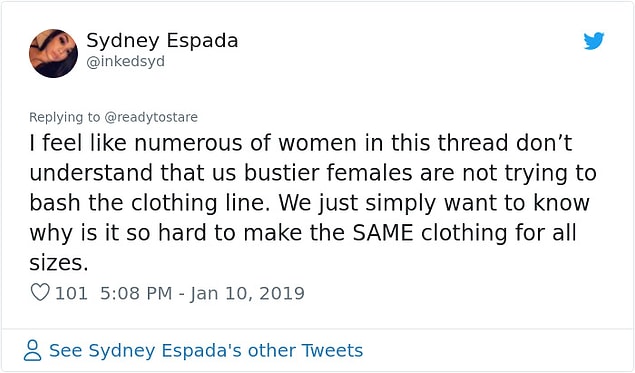635x373 pixels.
Task: View the 101 likes count
Action: coord(71,293)
